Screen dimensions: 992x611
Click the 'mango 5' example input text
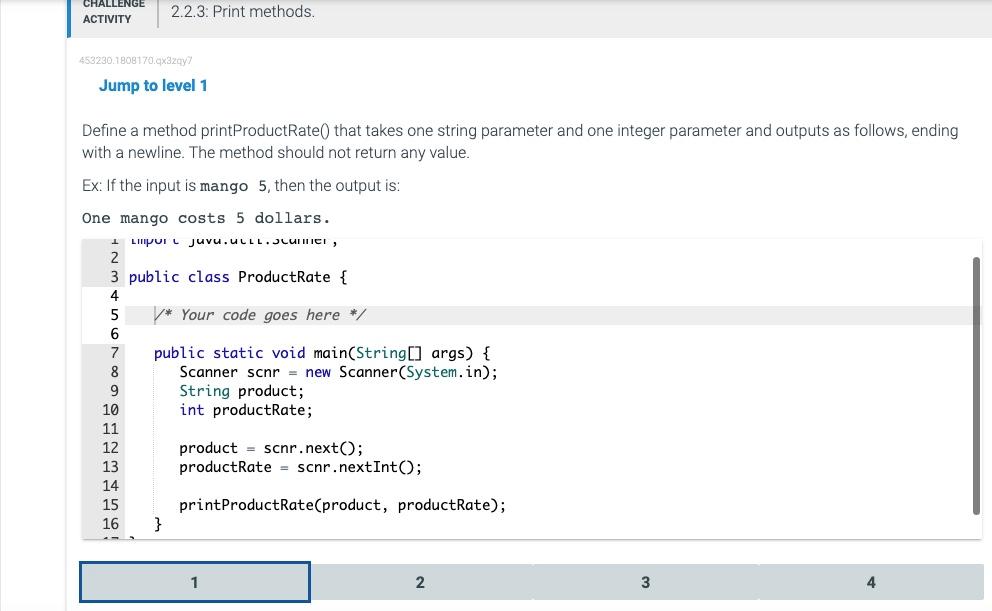tap(233, 186)
